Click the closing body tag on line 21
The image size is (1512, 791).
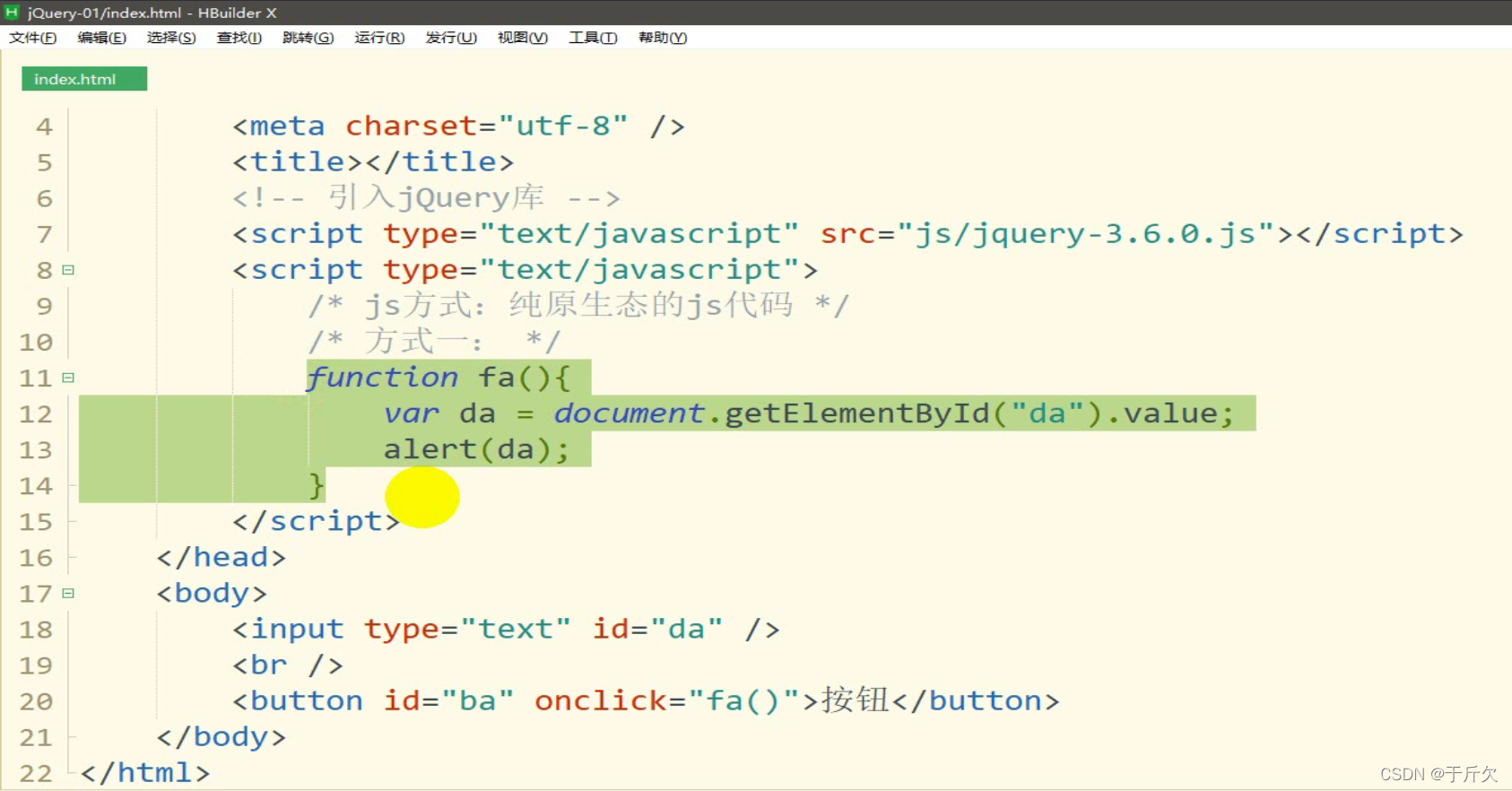click(221, 737)
